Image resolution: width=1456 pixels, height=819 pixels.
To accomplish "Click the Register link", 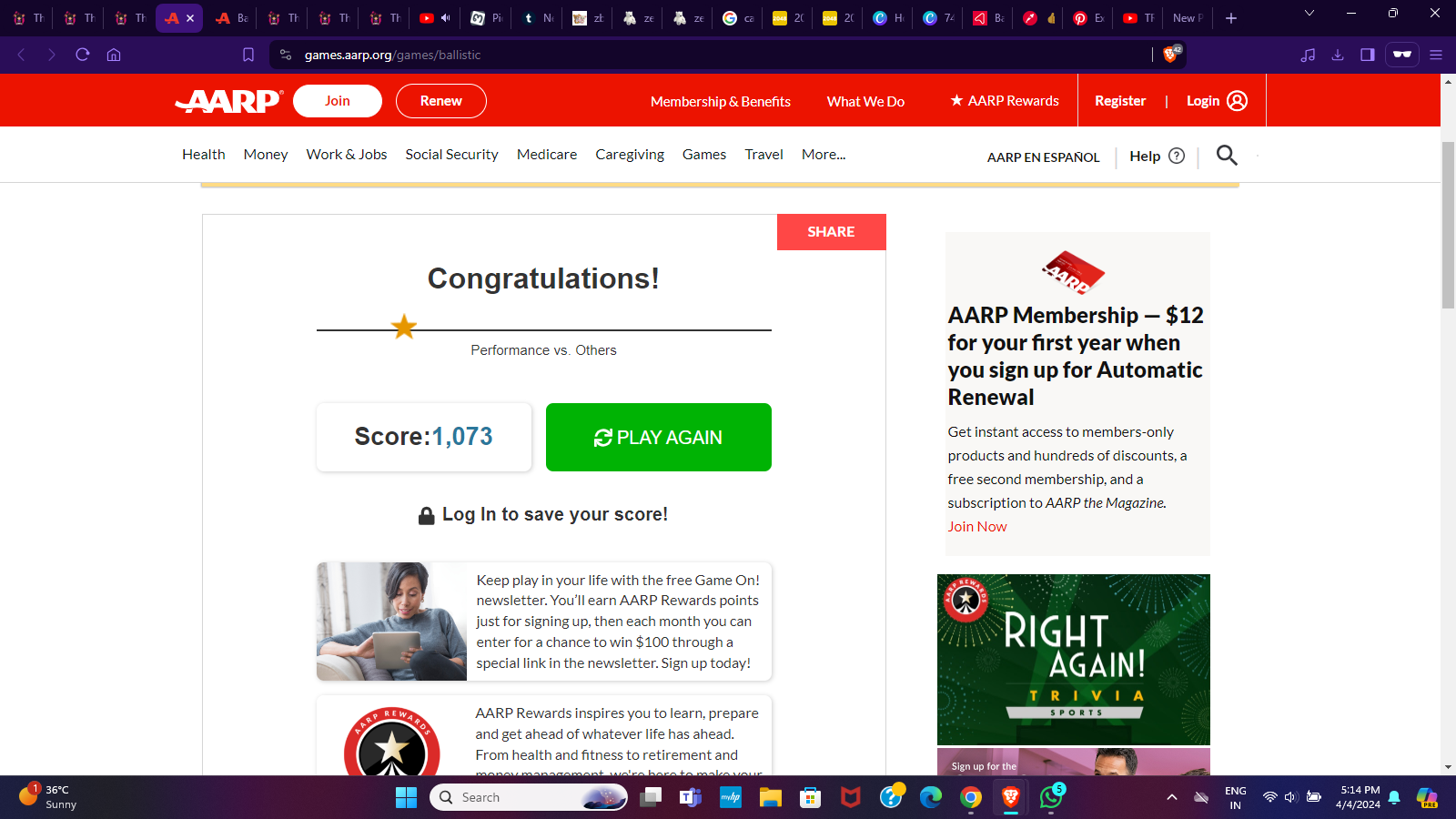I will (1120, 101).
